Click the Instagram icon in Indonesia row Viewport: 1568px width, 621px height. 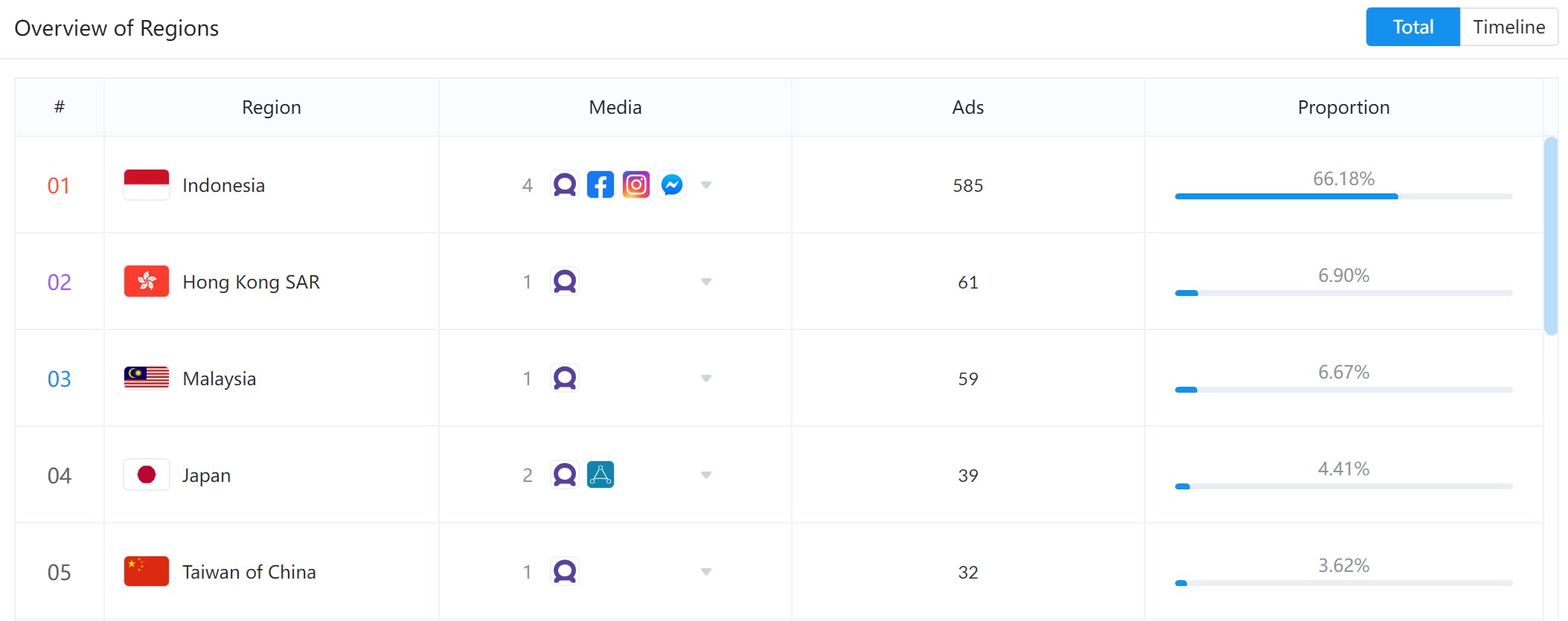click(636, 184)
